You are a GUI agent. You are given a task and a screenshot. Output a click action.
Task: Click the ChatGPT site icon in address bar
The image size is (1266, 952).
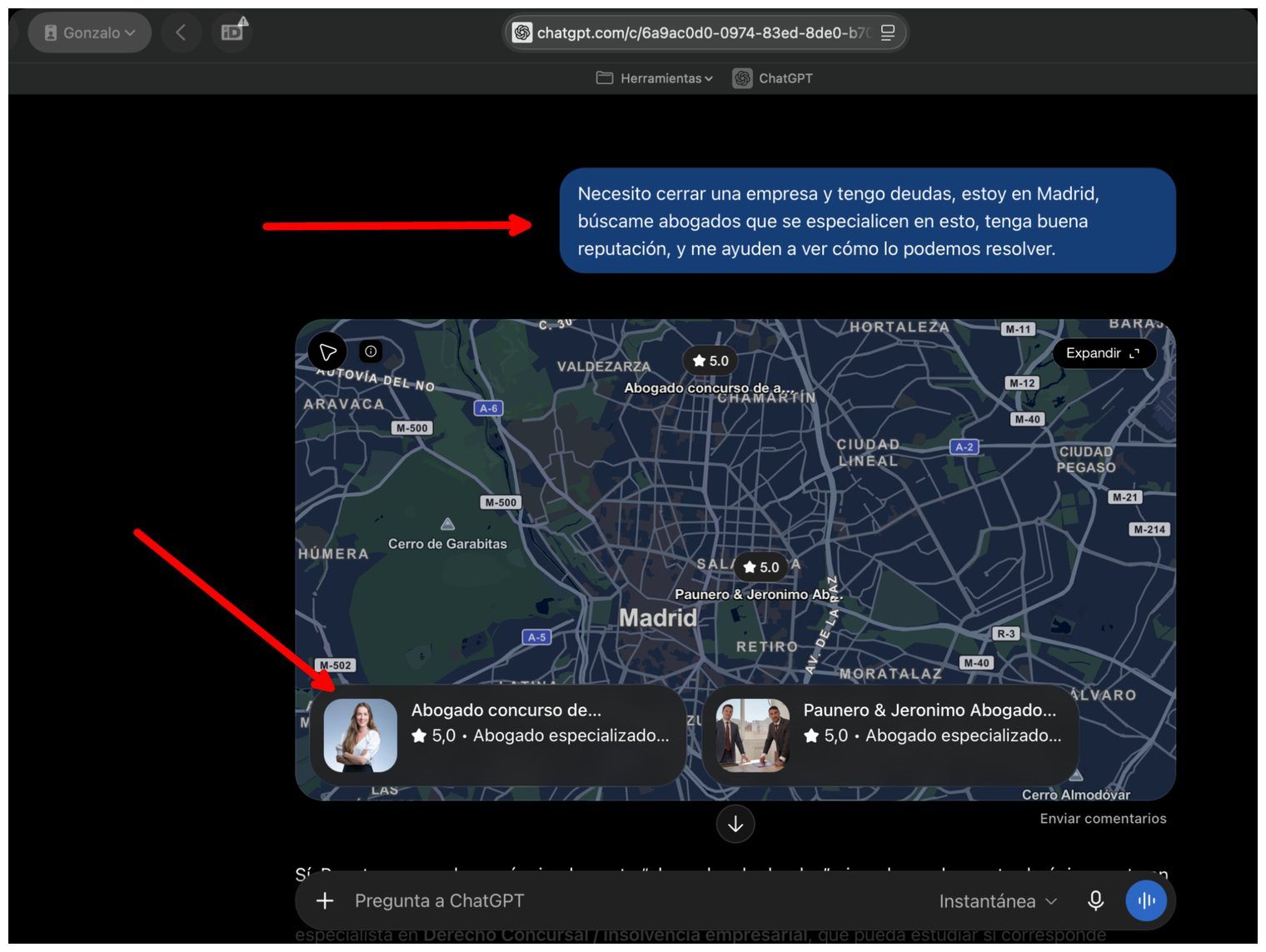click(x=522, y=33)
